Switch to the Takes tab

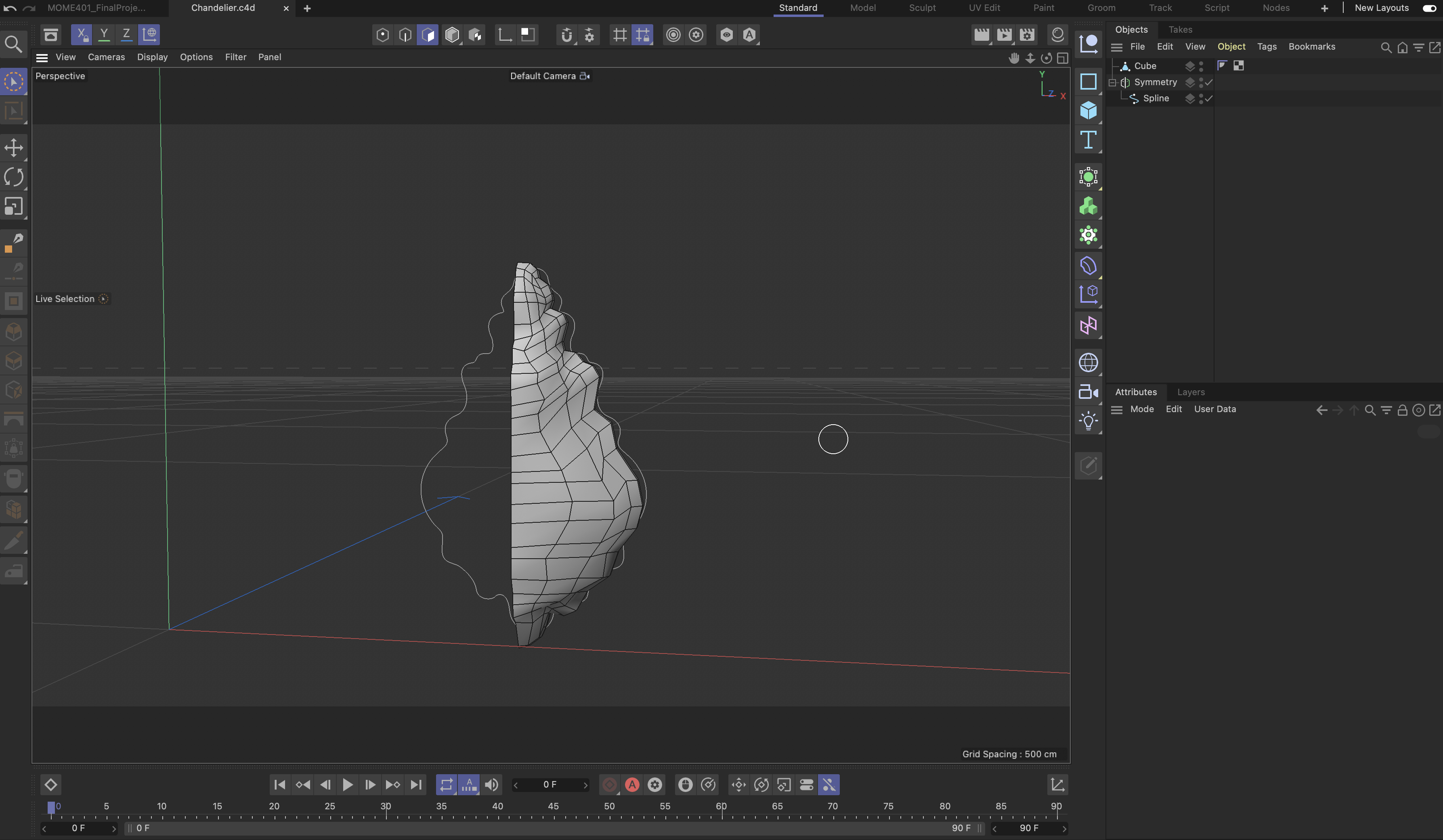click(1180, 30)
